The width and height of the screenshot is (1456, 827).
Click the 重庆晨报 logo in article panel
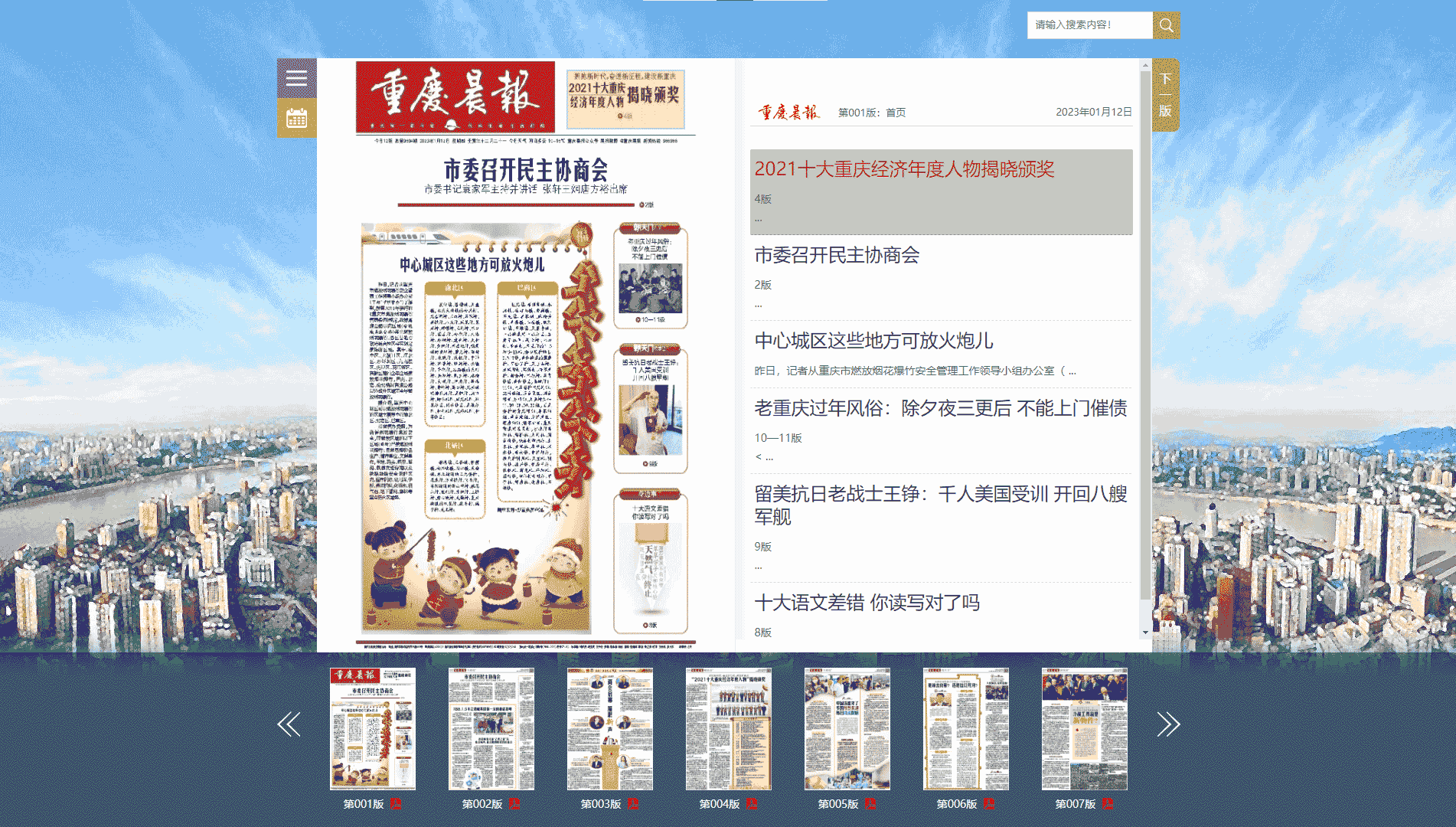[788, 112]
